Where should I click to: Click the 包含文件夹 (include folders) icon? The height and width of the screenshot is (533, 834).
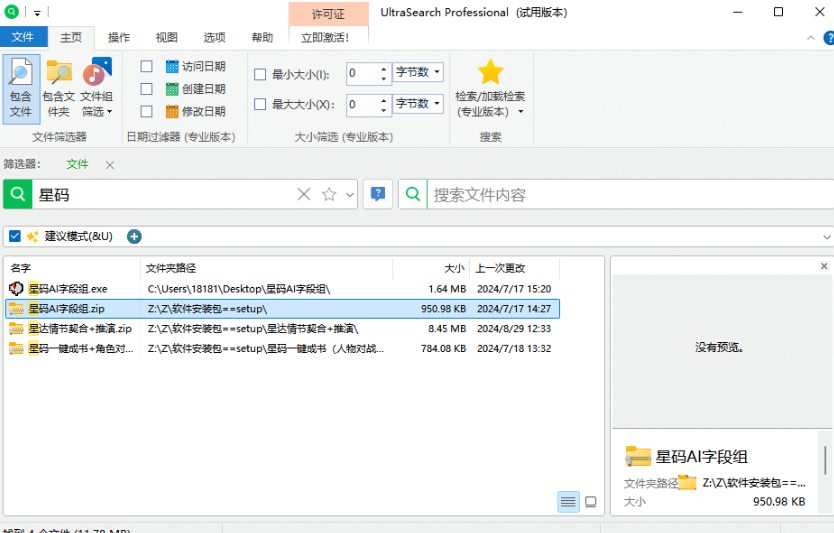click(x=59, y=89)
